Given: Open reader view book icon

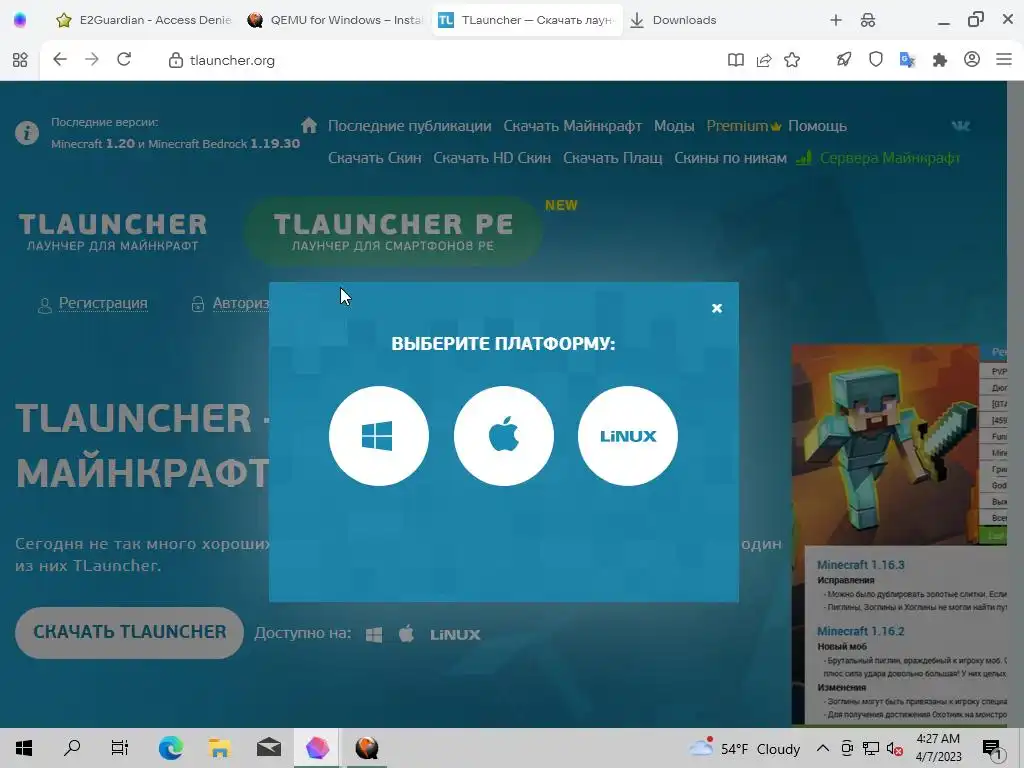Looking at the screenshot, I should 735,60.
